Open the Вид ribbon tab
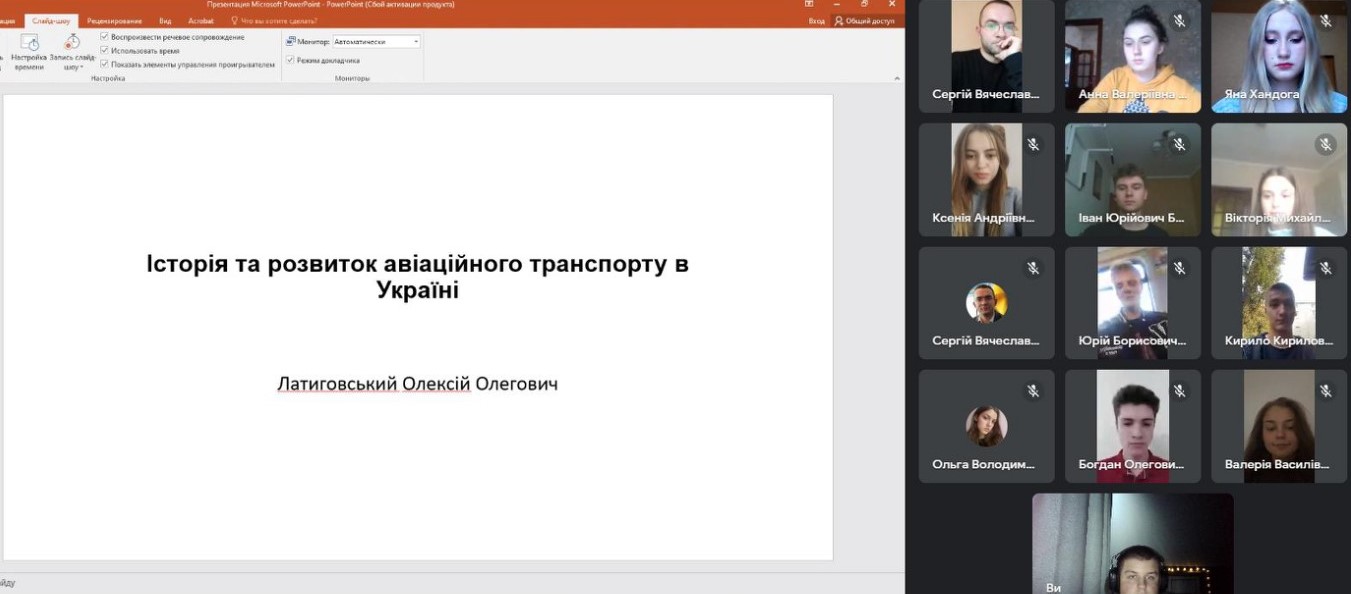The height and width of the screenshot is (594, 1351). click(x=165, y=20)
